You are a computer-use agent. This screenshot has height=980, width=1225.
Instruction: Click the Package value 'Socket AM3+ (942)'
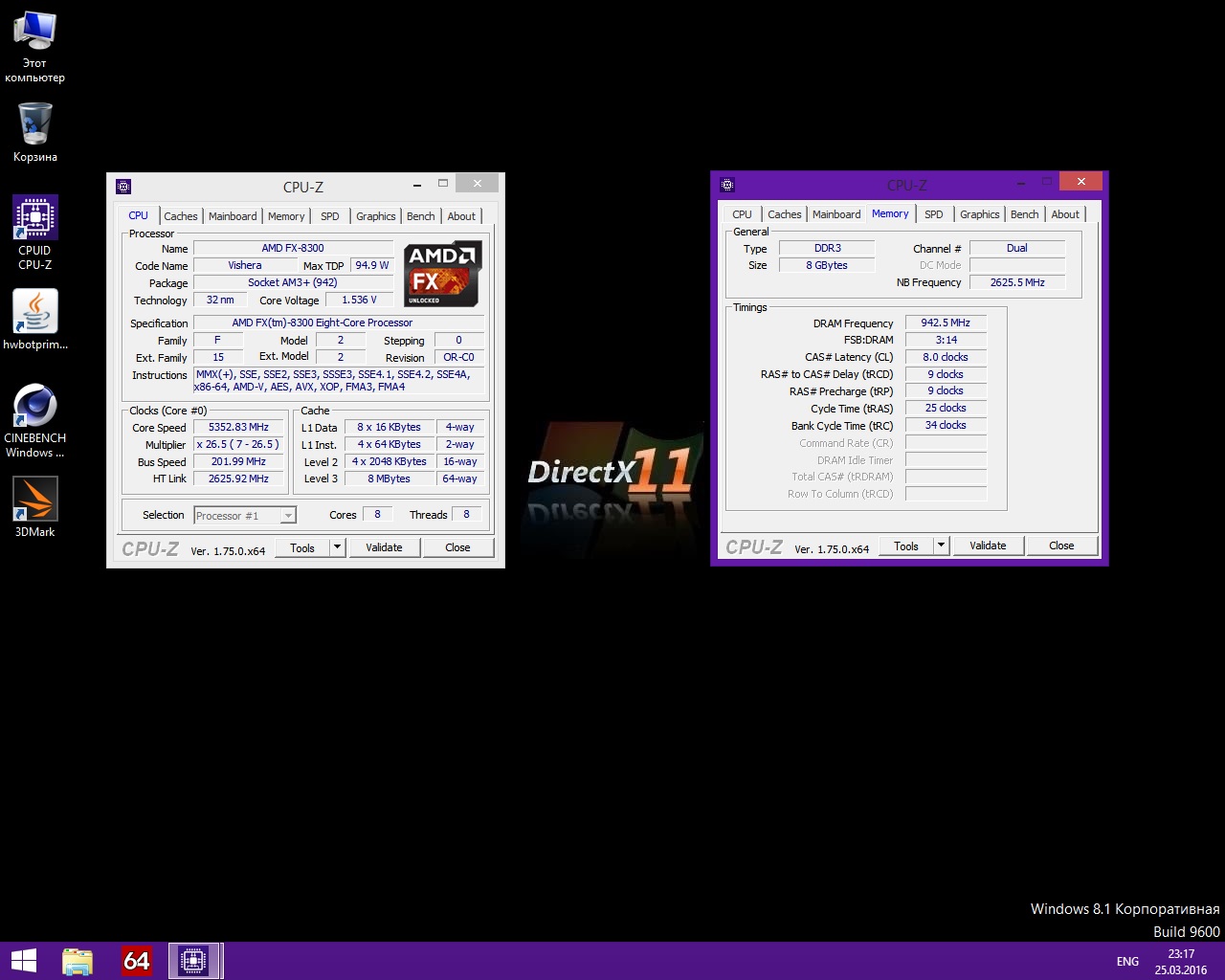(293, 282)
